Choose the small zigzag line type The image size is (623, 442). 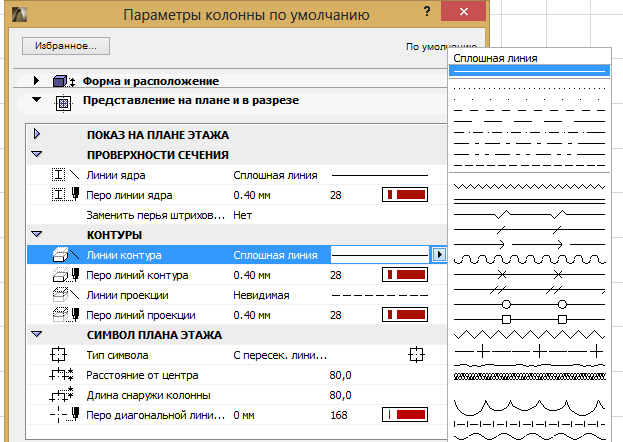[x=529, y=186]
